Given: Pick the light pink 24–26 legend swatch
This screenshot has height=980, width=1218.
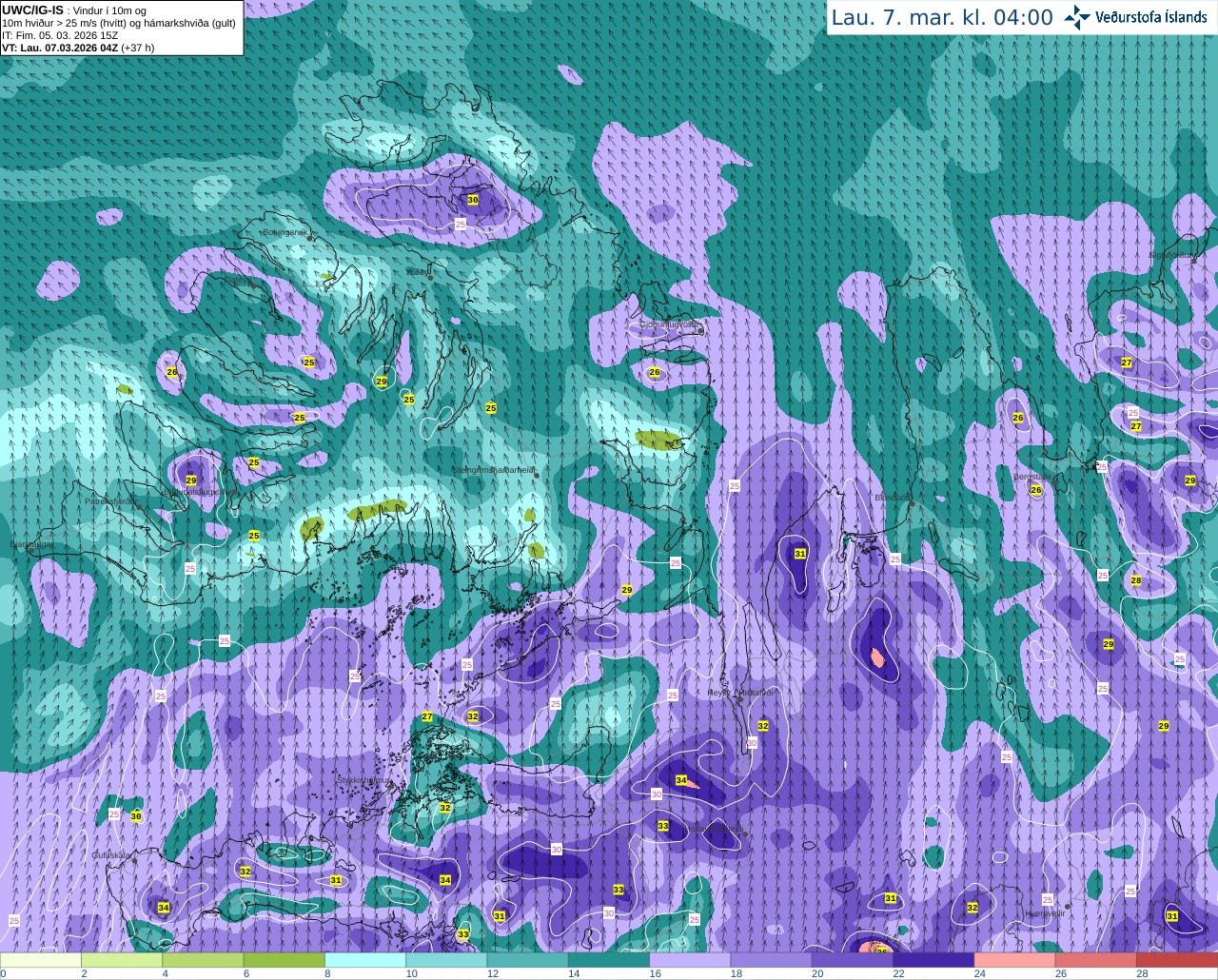Looking at the screenshot, I should (1014, 960).
